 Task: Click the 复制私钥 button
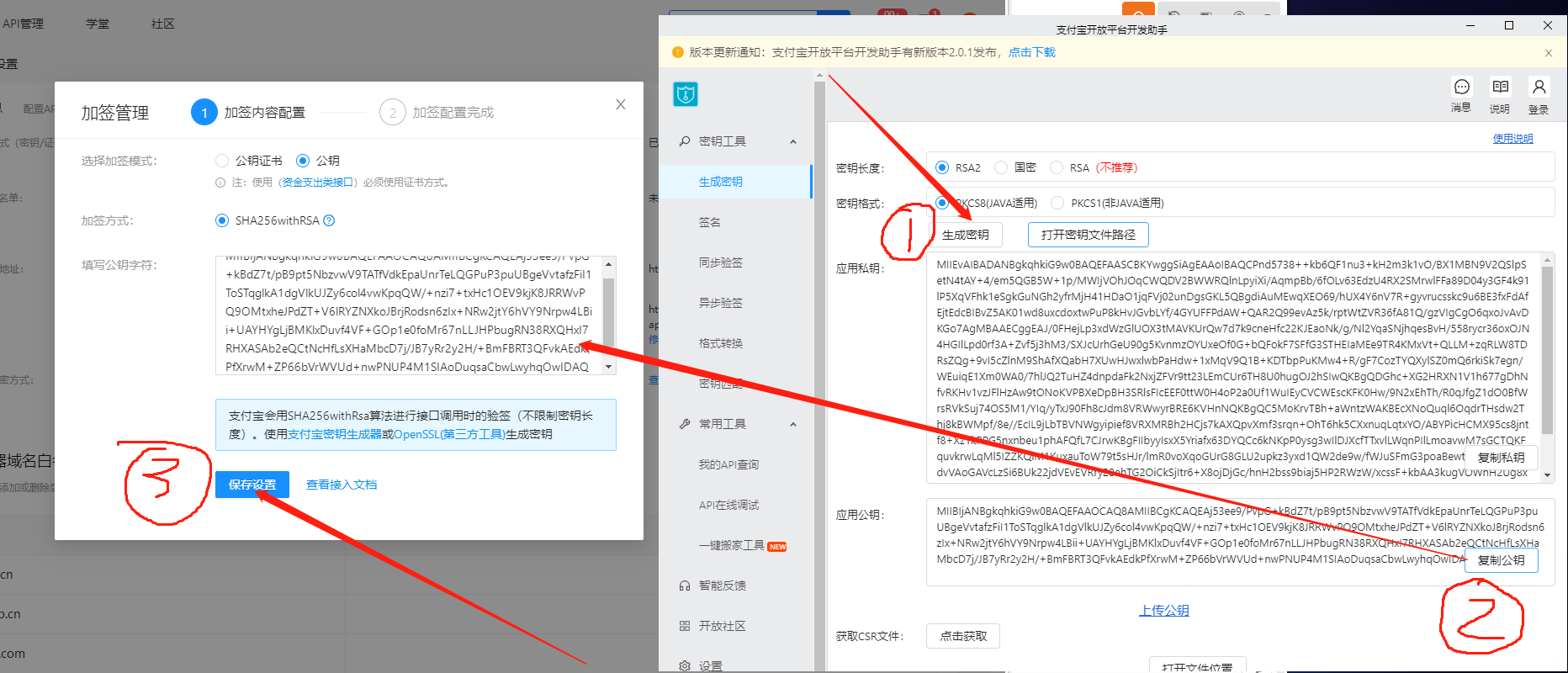[1502, 458]
